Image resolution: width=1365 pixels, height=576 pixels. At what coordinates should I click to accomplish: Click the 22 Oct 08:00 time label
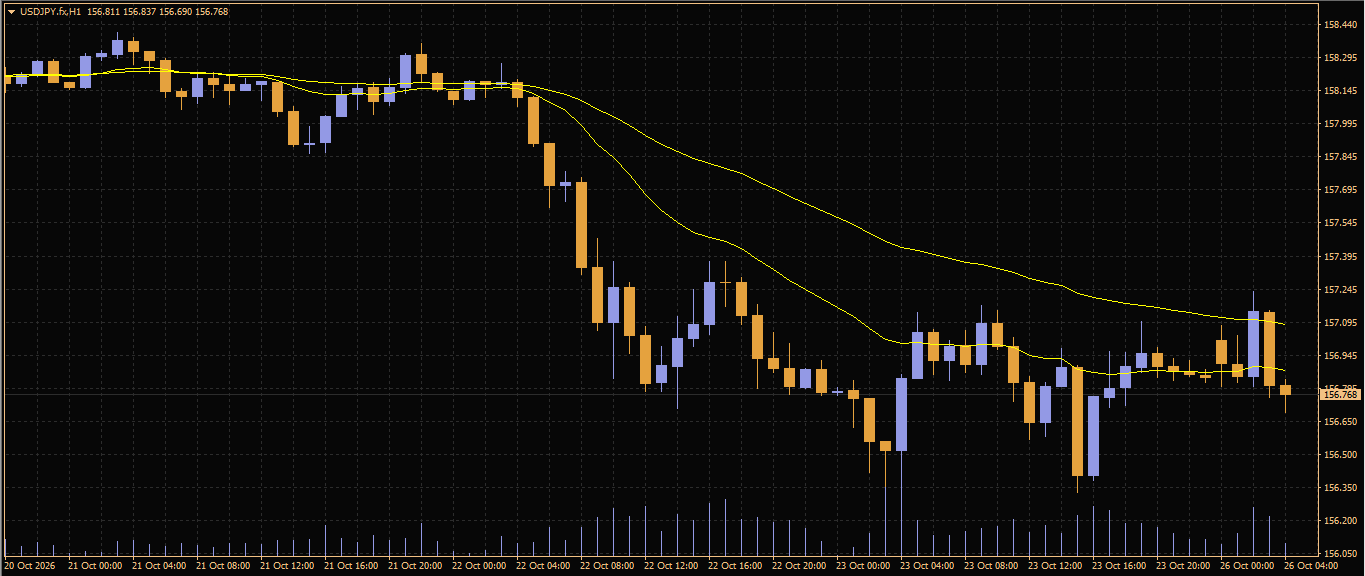point(607,566)
